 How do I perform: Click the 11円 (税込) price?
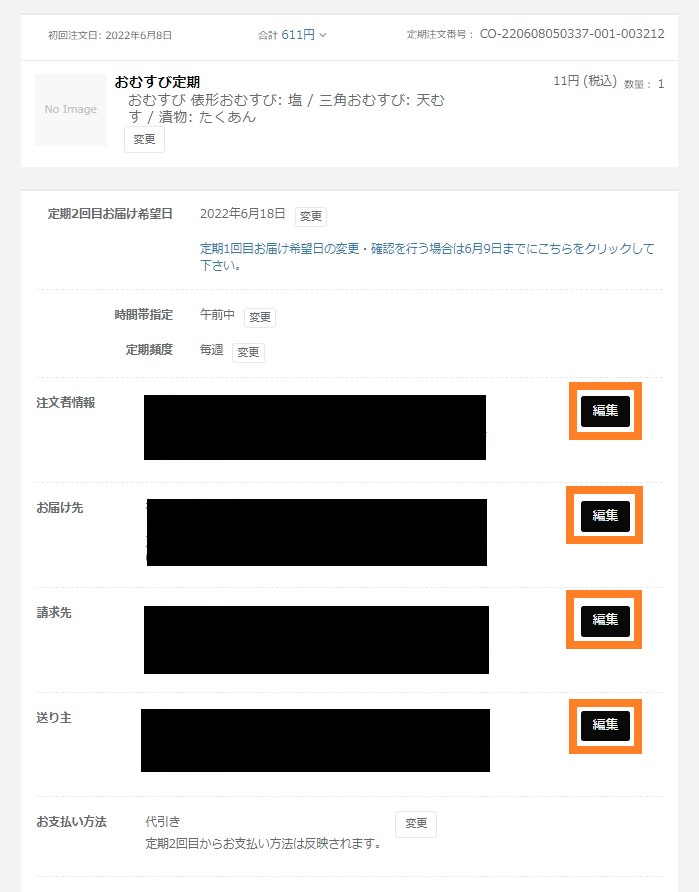[x=585, y=81]
